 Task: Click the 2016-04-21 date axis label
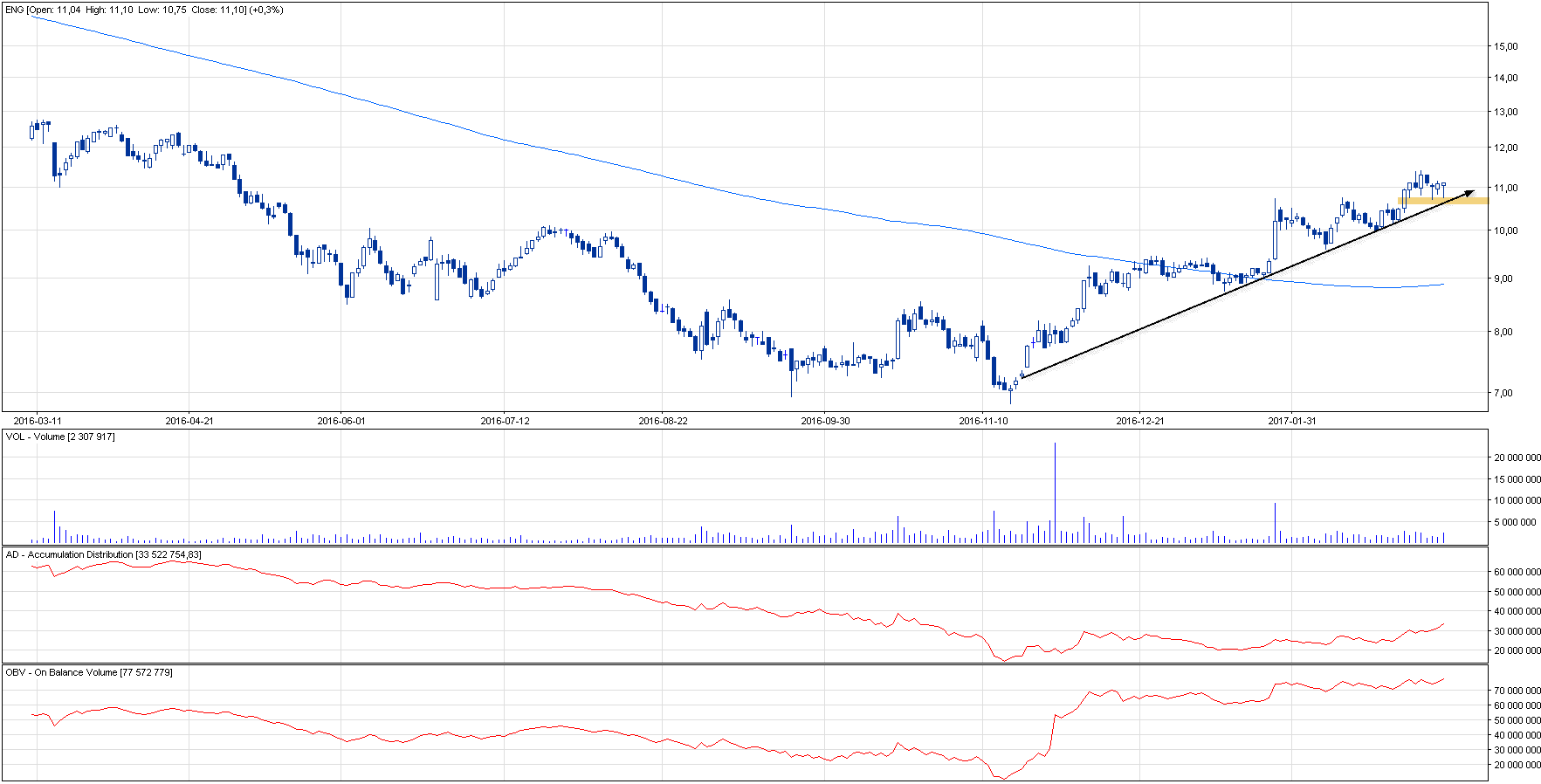point(189,421)
